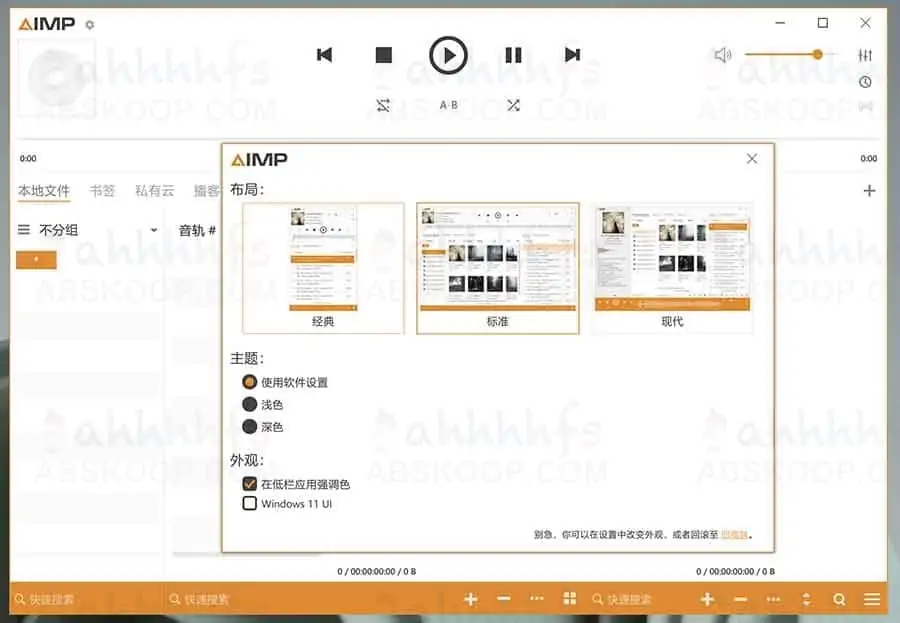Click the playlist more options ellipsis
The height and width of the screenshot is (623, 900).
(x=772, y=599)
